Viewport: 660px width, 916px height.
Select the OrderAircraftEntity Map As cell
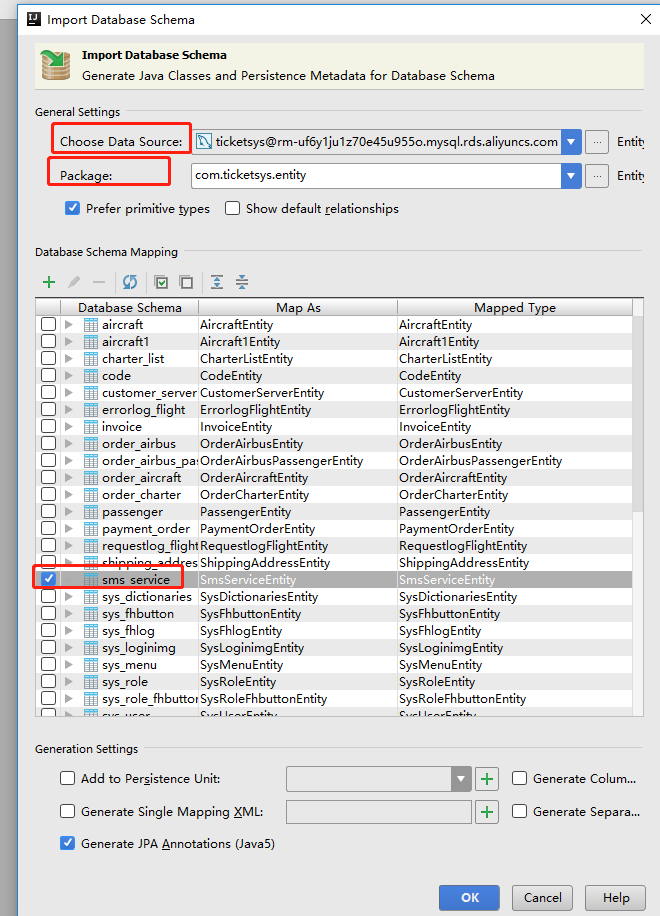click(x=298, y=478)
